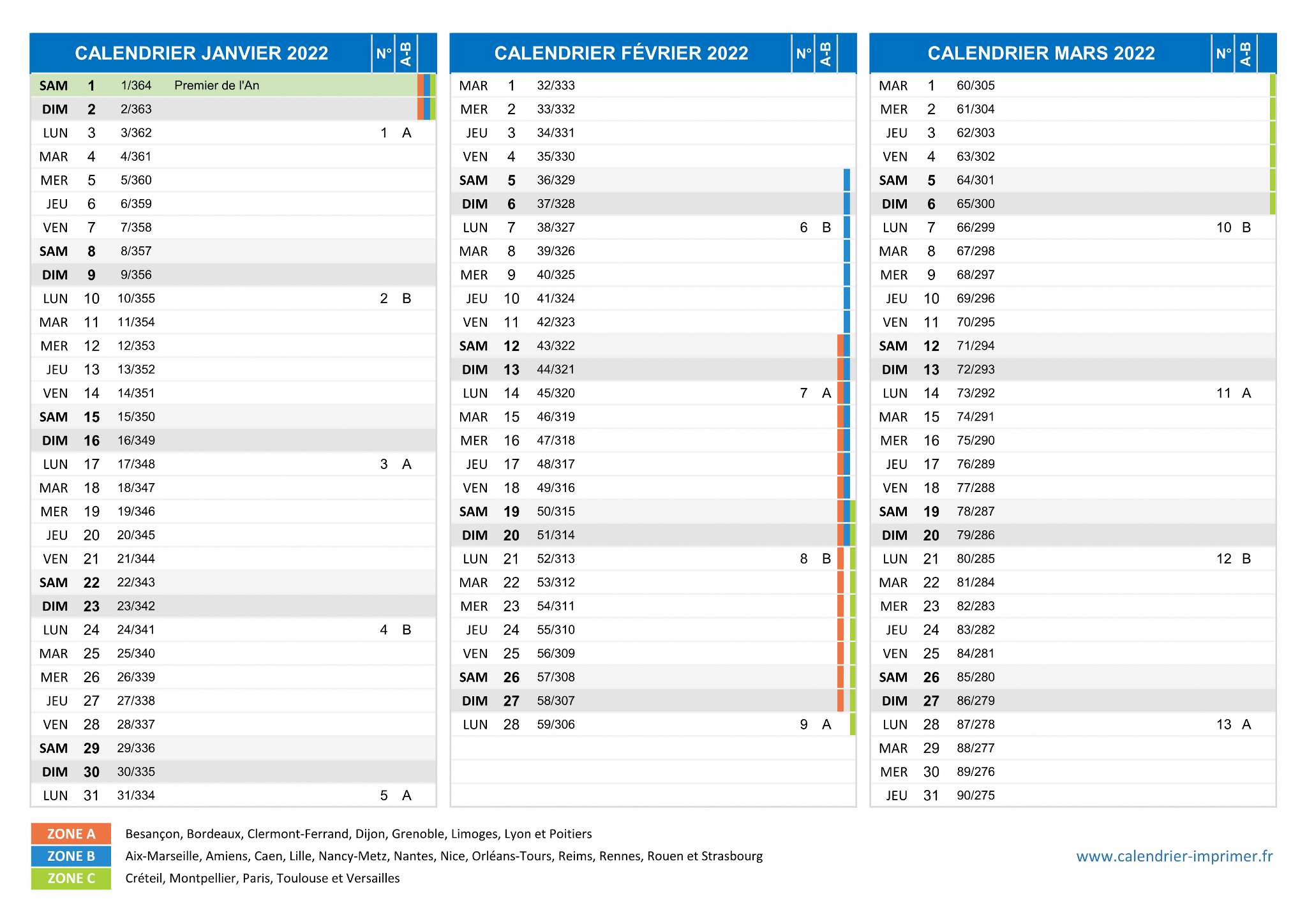Click day count '2/363' in January
Screen dimensions: 1307x924
[136, 109]
